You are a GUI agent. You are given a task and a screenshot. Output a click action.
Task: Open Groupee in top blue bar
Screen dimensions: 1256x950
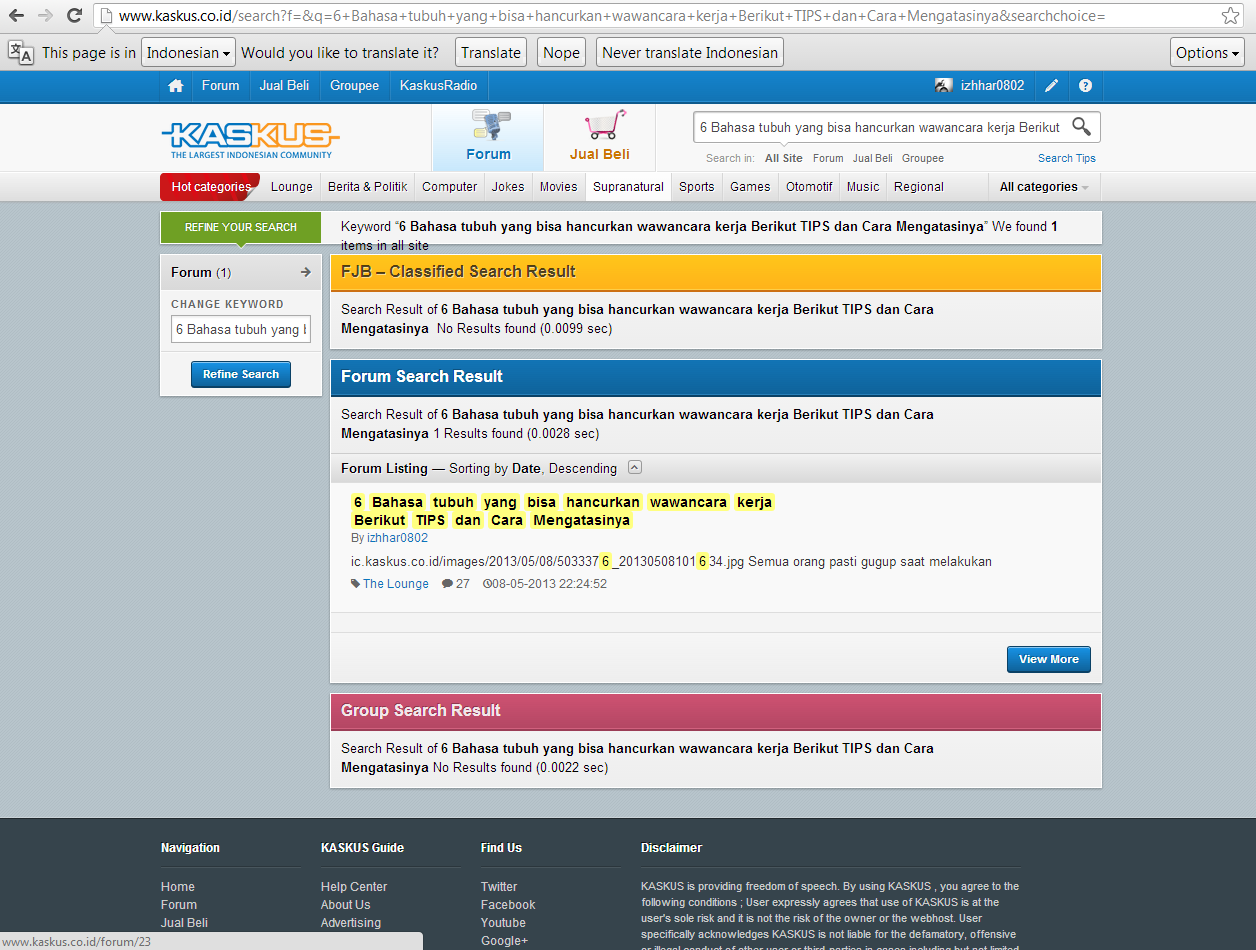click(355, 86)
